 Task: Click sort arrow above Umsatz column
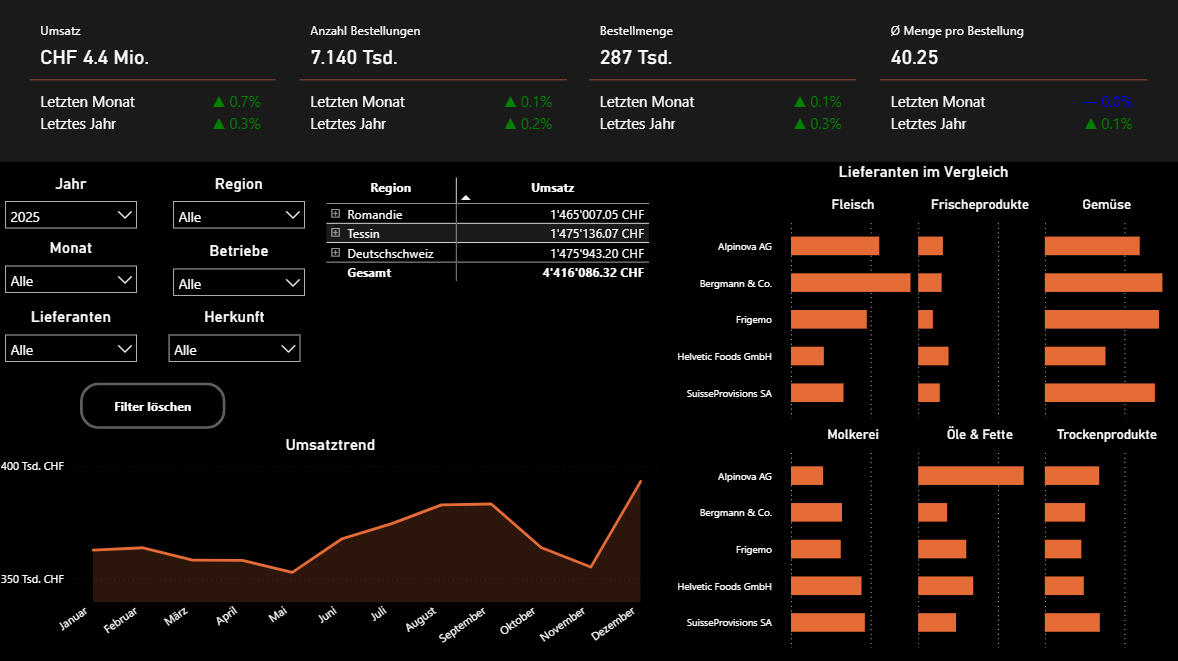pyautogui.click(x=465, y=198)
